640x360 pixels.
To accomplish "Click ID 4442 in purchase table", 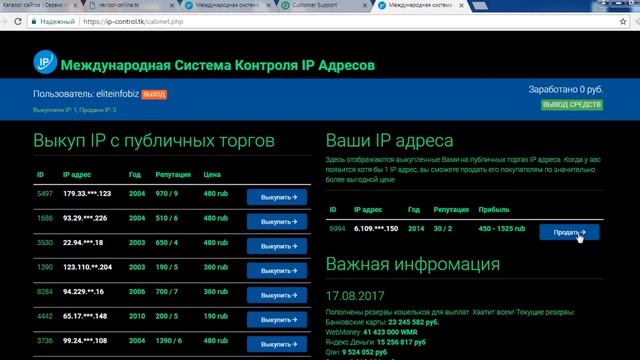I will (44, 316).
